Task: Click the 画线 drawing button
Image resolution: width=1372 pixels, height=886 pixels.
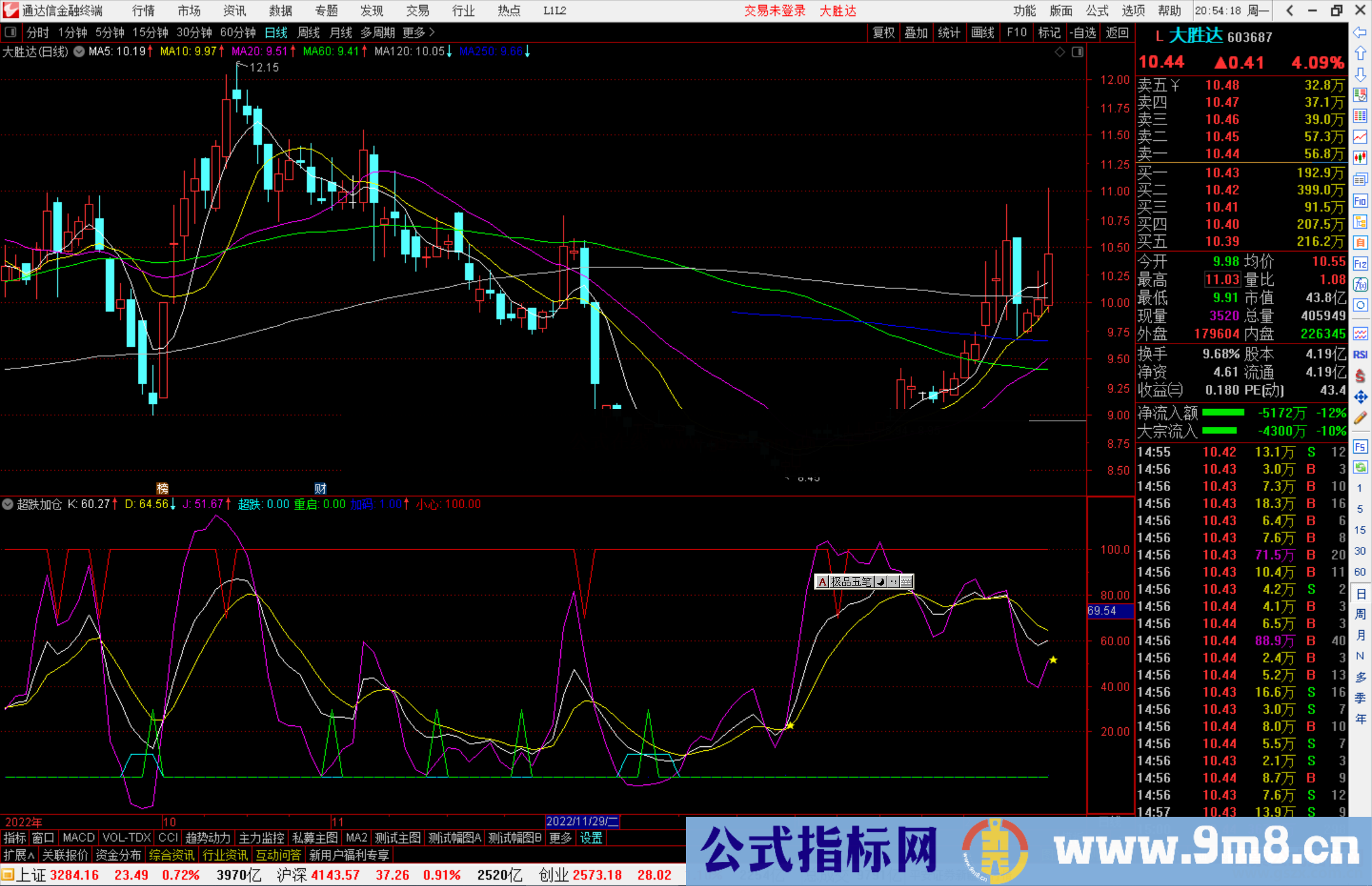Action: coord(983,32)
